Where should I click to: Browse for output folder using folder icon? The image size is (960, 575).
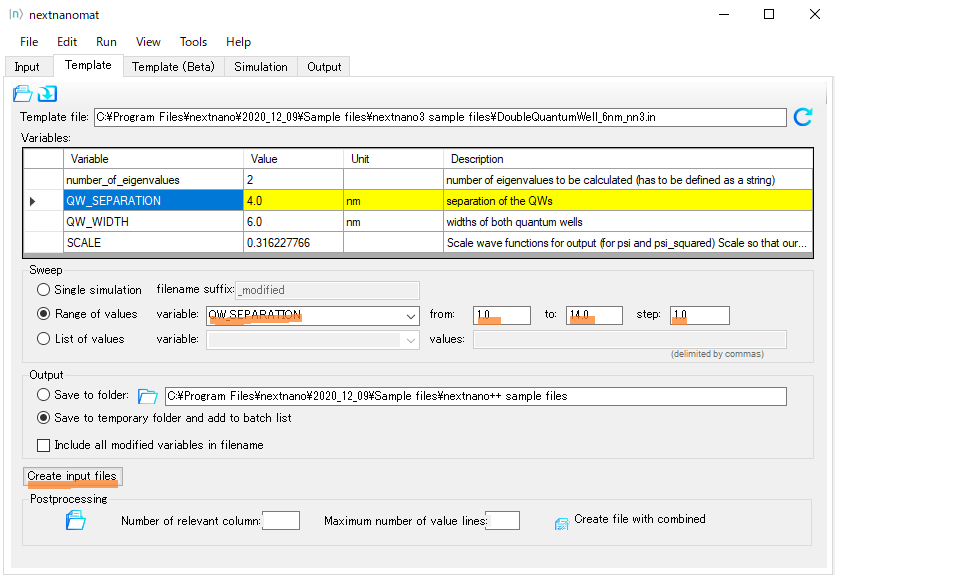[x=147, y=396]
